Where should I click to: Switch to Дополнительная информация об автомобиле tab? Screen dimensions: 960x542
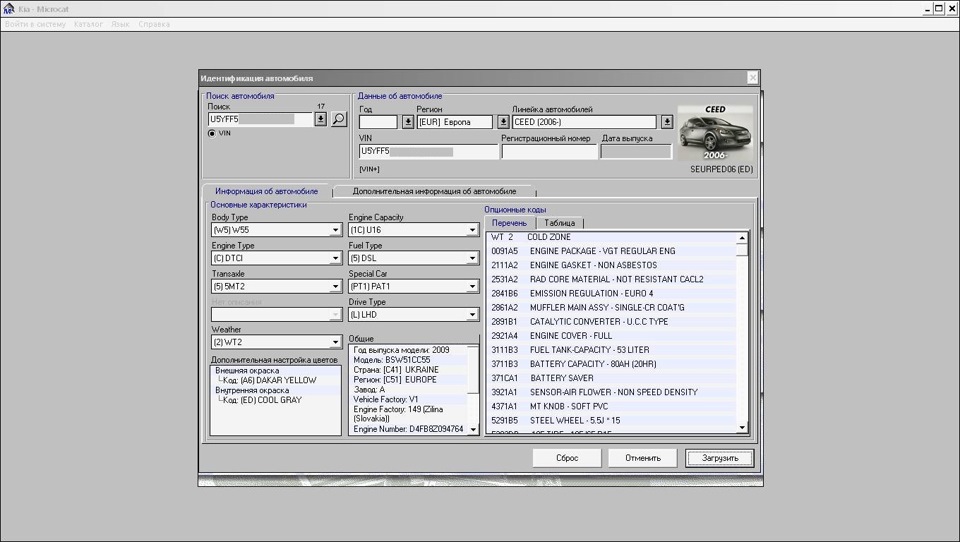[x=434, y=191]
